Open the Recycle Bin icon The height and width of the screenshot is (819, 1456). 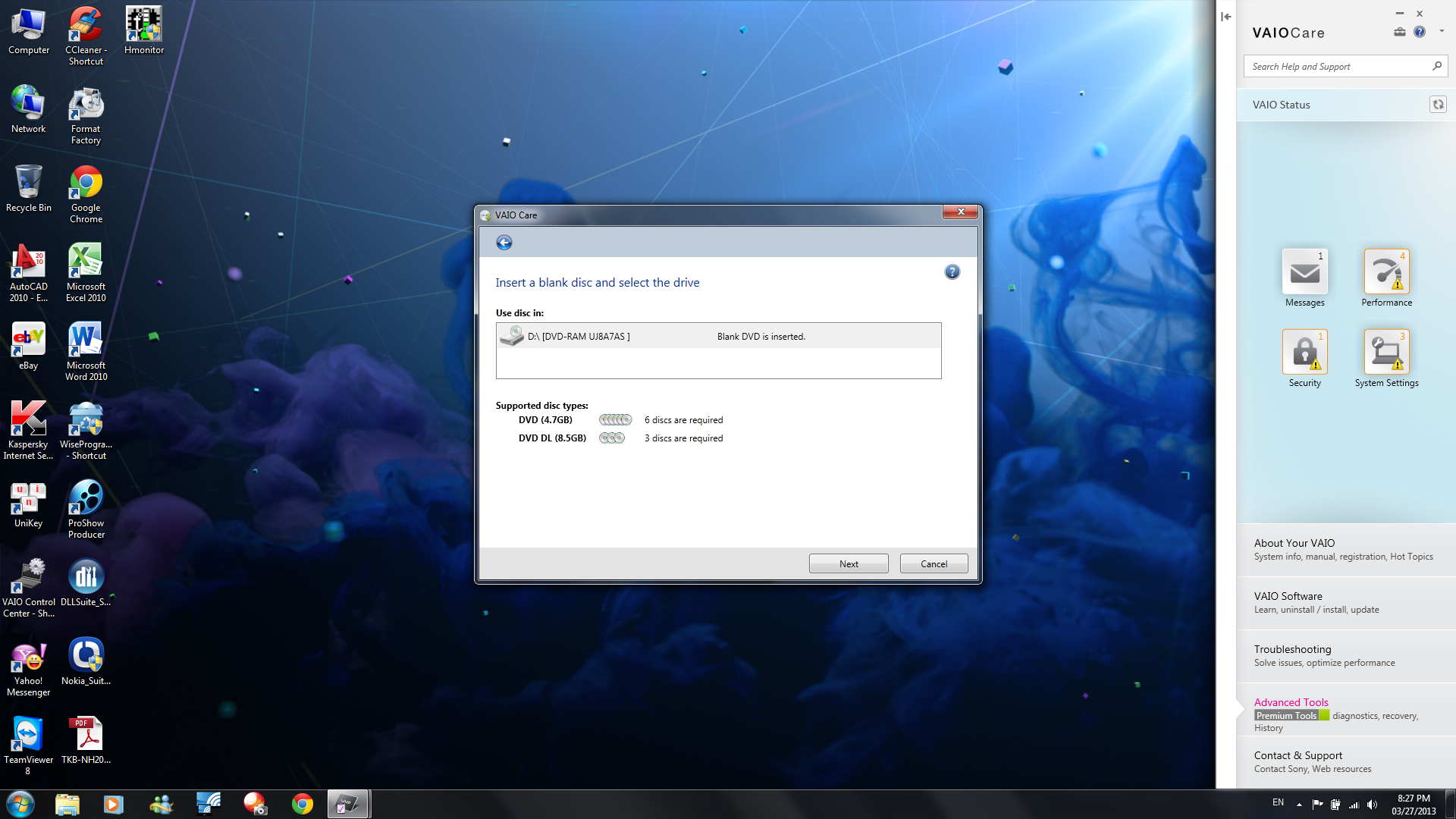pos(29,190)
